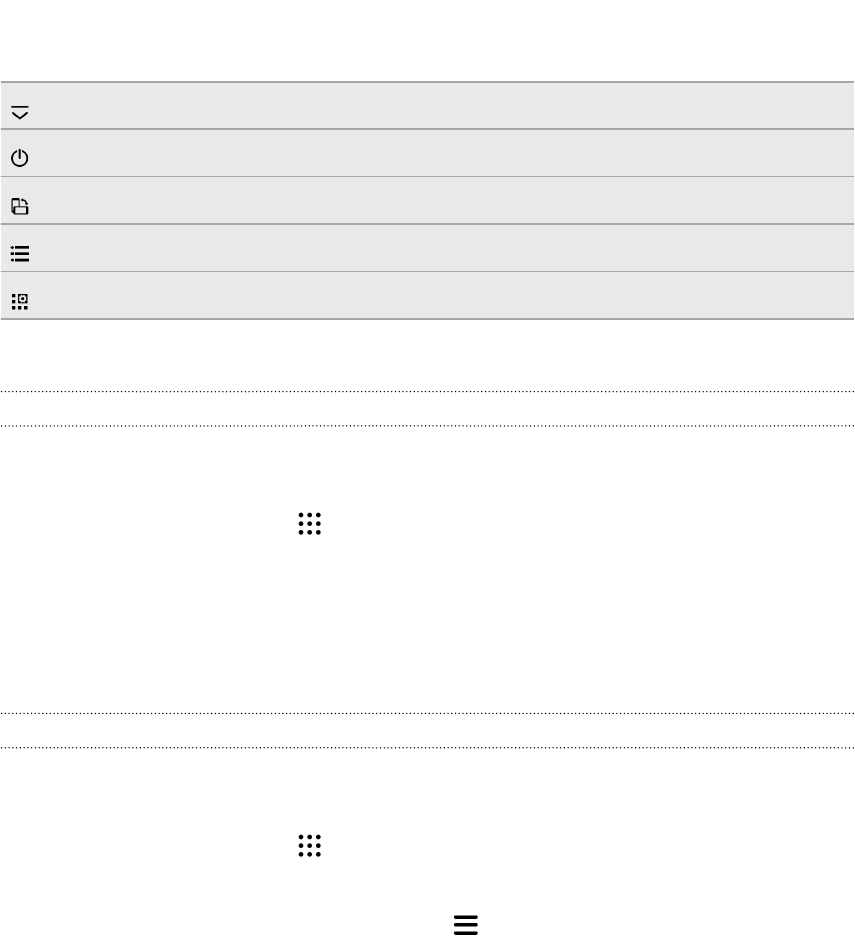Viewport: 855px width, 939px height.
Task: Choose the table row with the list icon
Action: tap(428, 247)
